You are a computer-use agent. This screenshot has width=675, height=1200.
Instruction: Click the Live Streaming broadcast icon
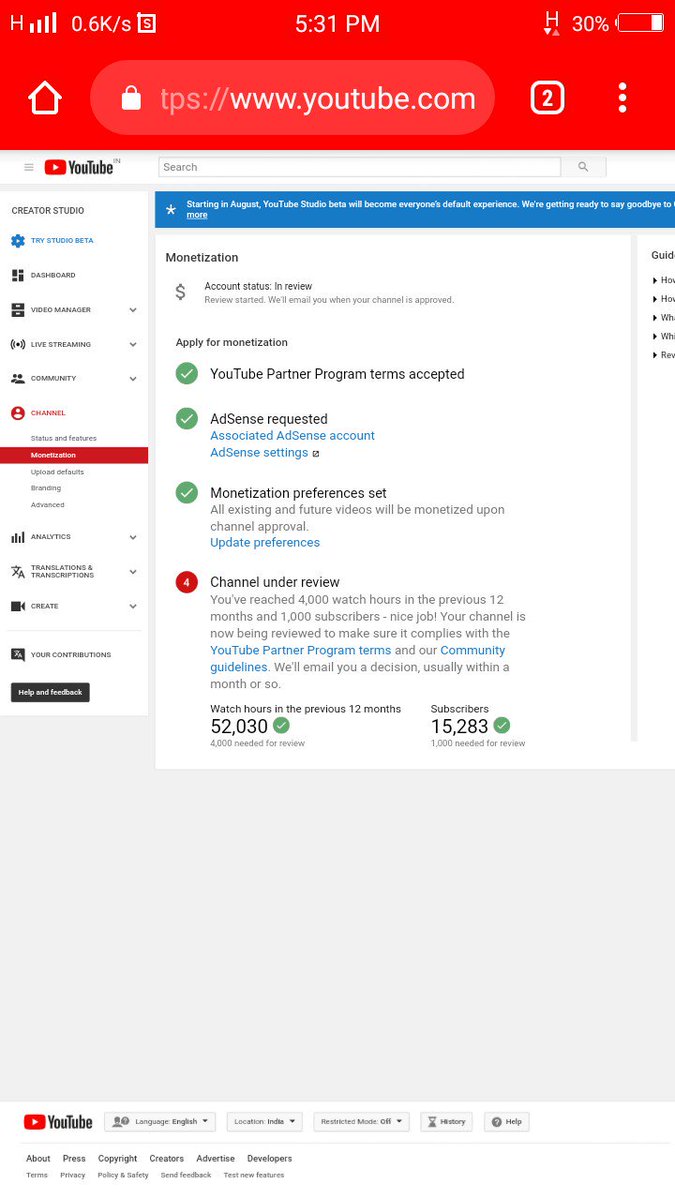18,344
